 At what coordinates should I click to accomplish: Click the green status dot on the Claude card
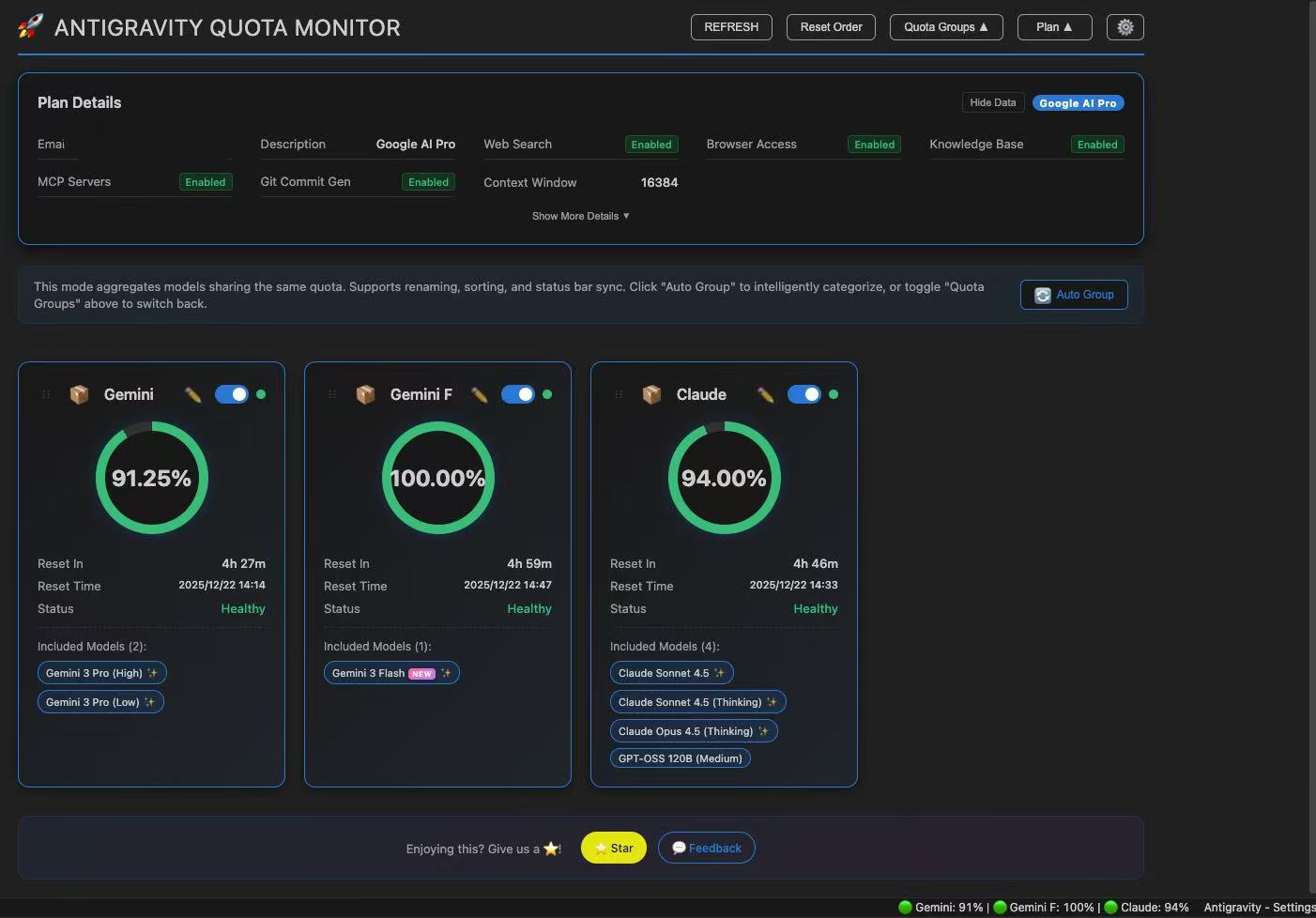click(x=834, y=394)
